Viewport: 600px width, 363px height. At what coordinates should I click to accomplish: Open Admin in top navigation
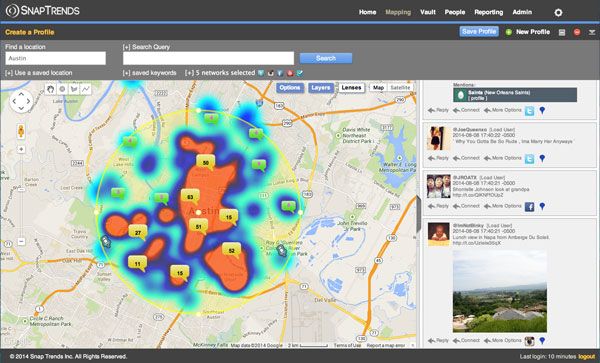(522, 12)
